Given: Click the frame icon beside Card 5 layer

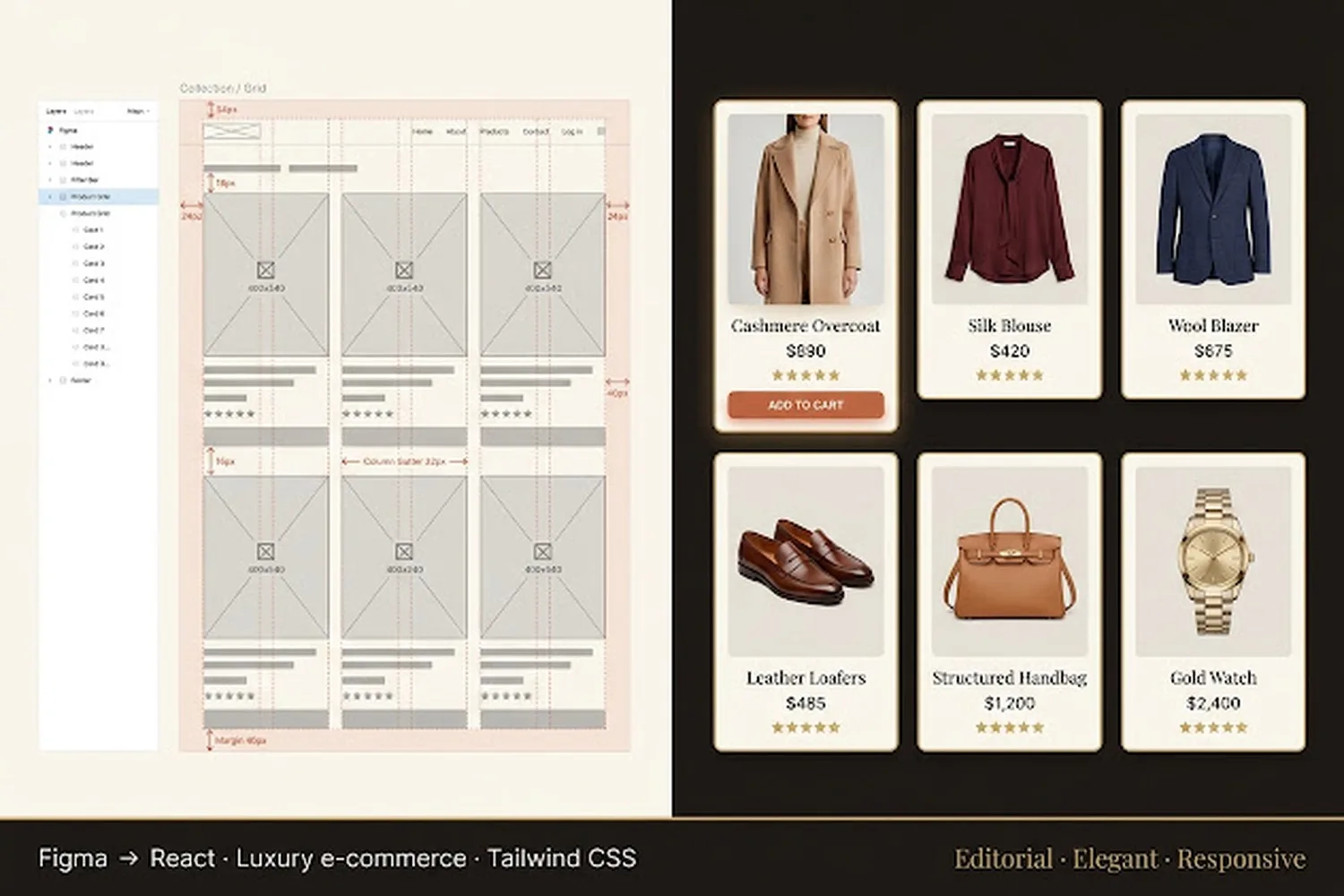Looking at the screenshot, I should tap(75, 297).
